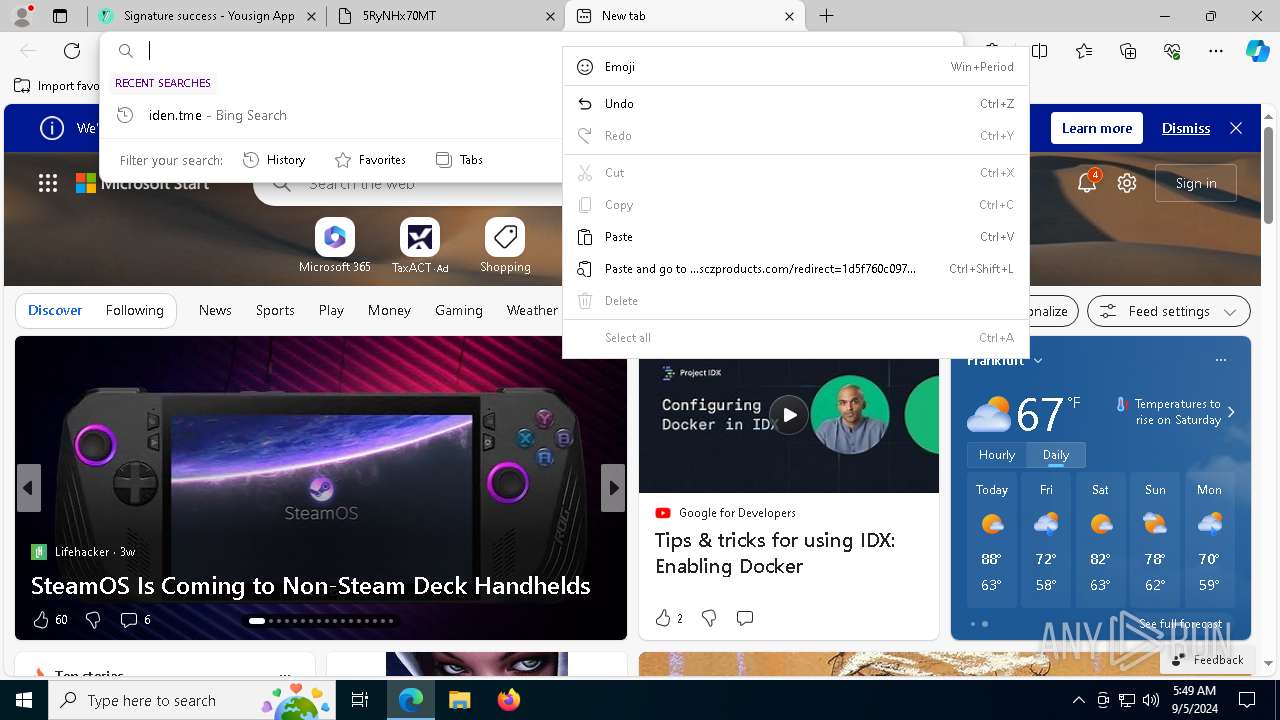Open SteamOS Is Coming headline
The width and height of the screenshot is (1280, 720).
coord(311,585)
